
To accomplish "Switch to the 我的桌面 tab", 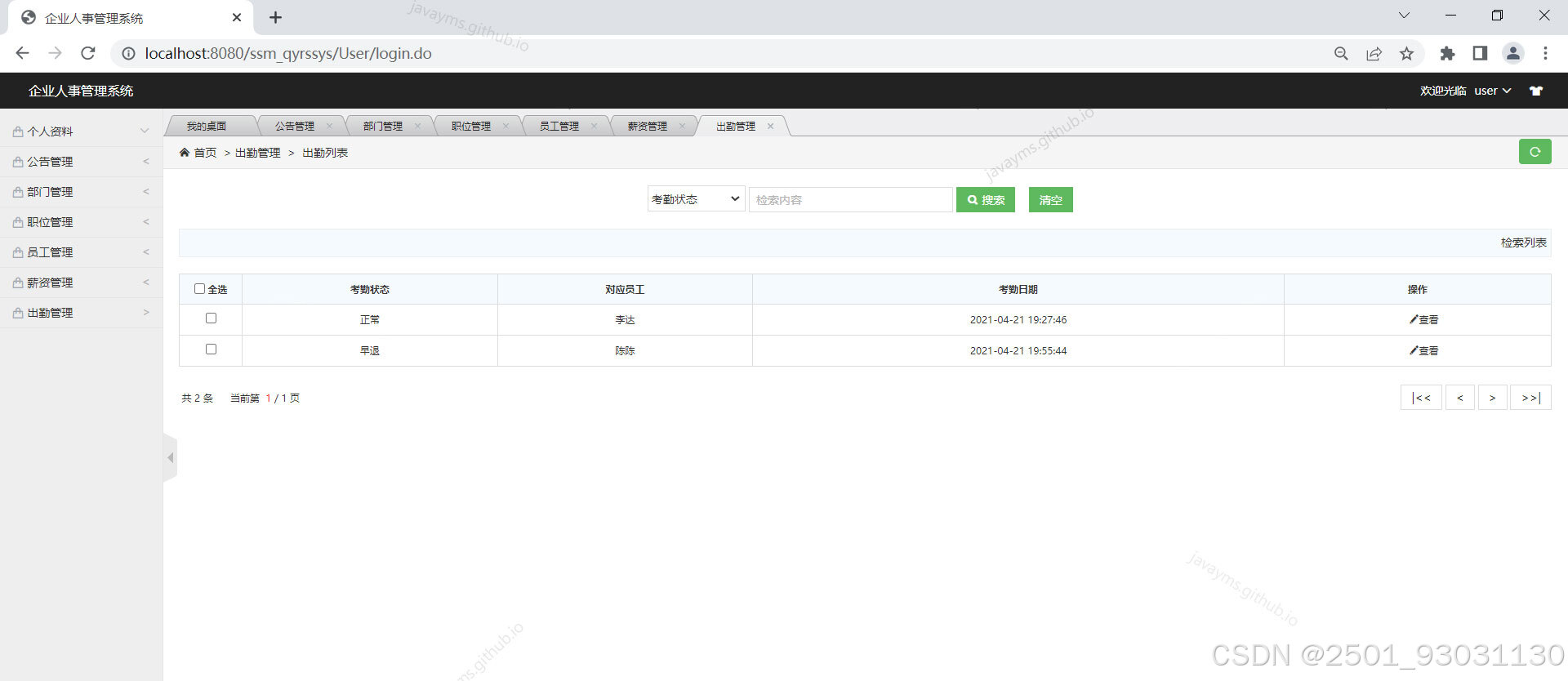I will point(207,126).
